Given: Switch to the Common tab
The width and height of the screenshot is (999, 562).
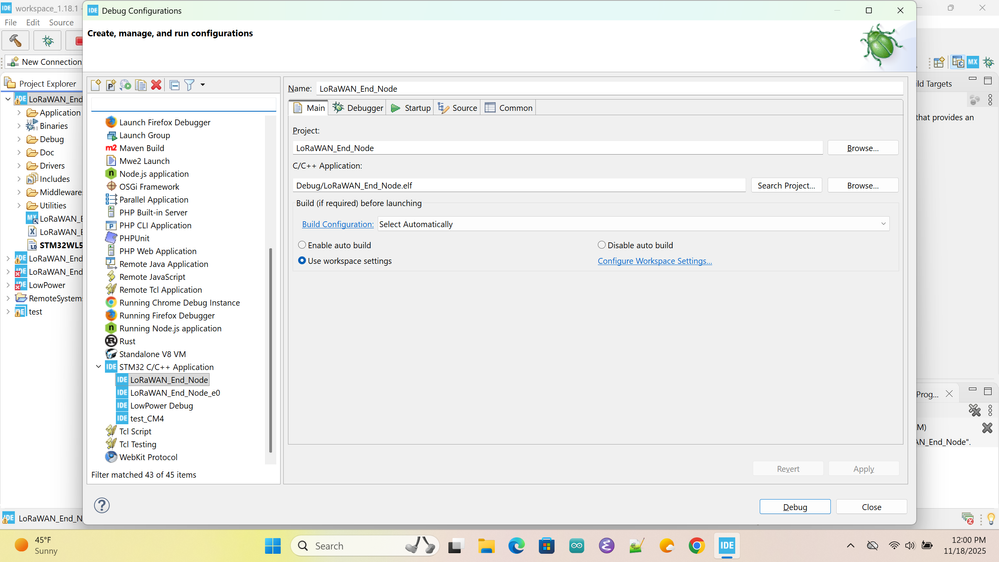Looking at the screenshot, I should [x=509, y=108].
